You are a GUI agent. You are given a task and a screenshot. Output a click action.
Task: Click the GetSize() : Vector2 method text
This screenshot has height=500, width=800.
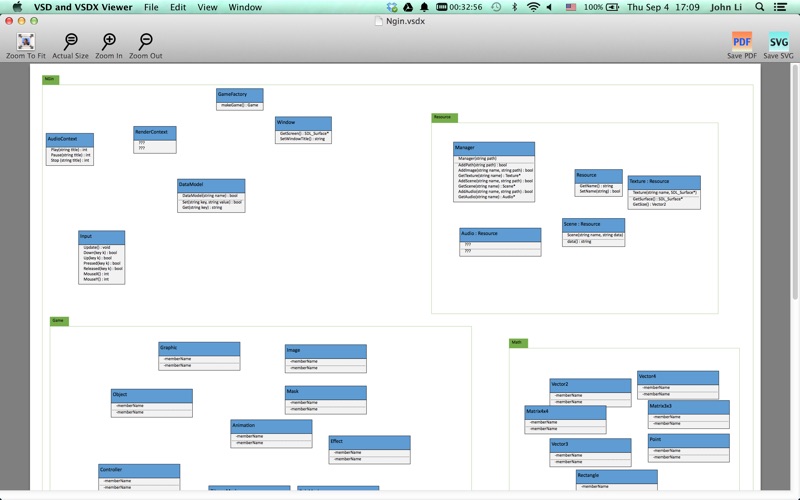click(649, 205)
